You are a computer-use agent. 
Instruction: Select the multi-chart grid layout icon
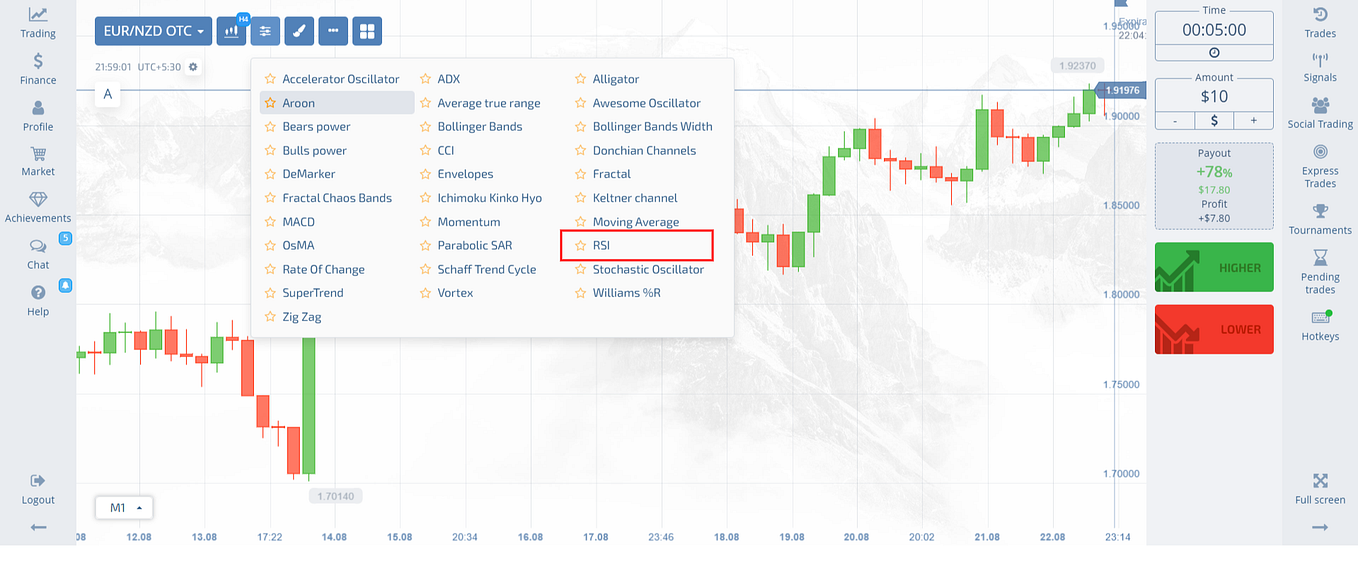coord(367,30)
